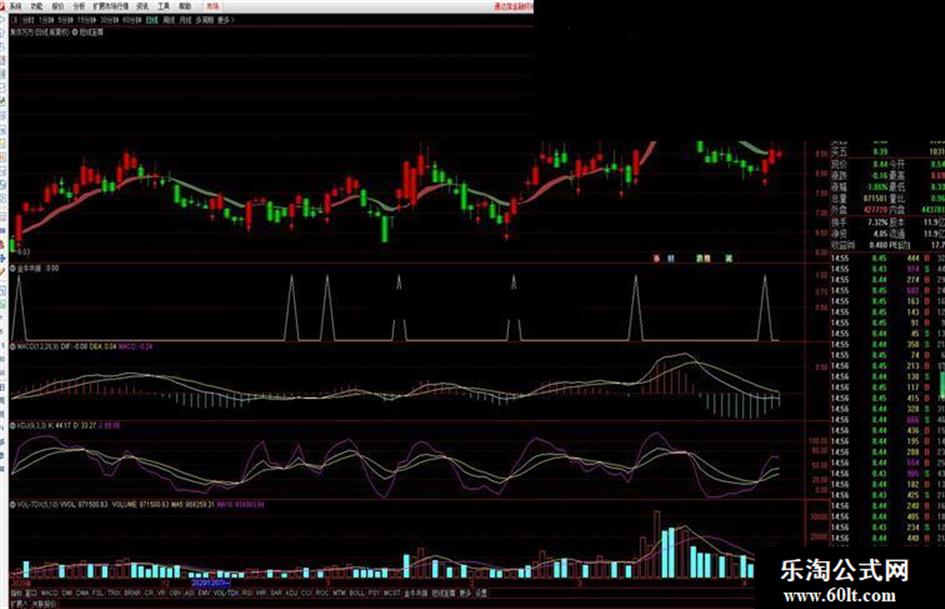This screenshot has width=945, height=609.
Task: Expand the 扩展 bottom panel toggle
Action: (17, 603)
